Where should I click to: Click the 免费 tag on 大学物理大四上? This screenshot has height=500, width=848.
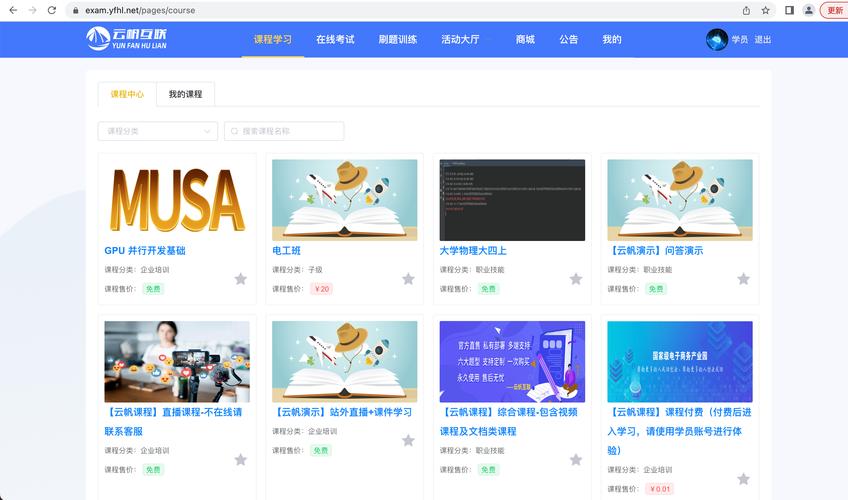click(x=488, y=289)
